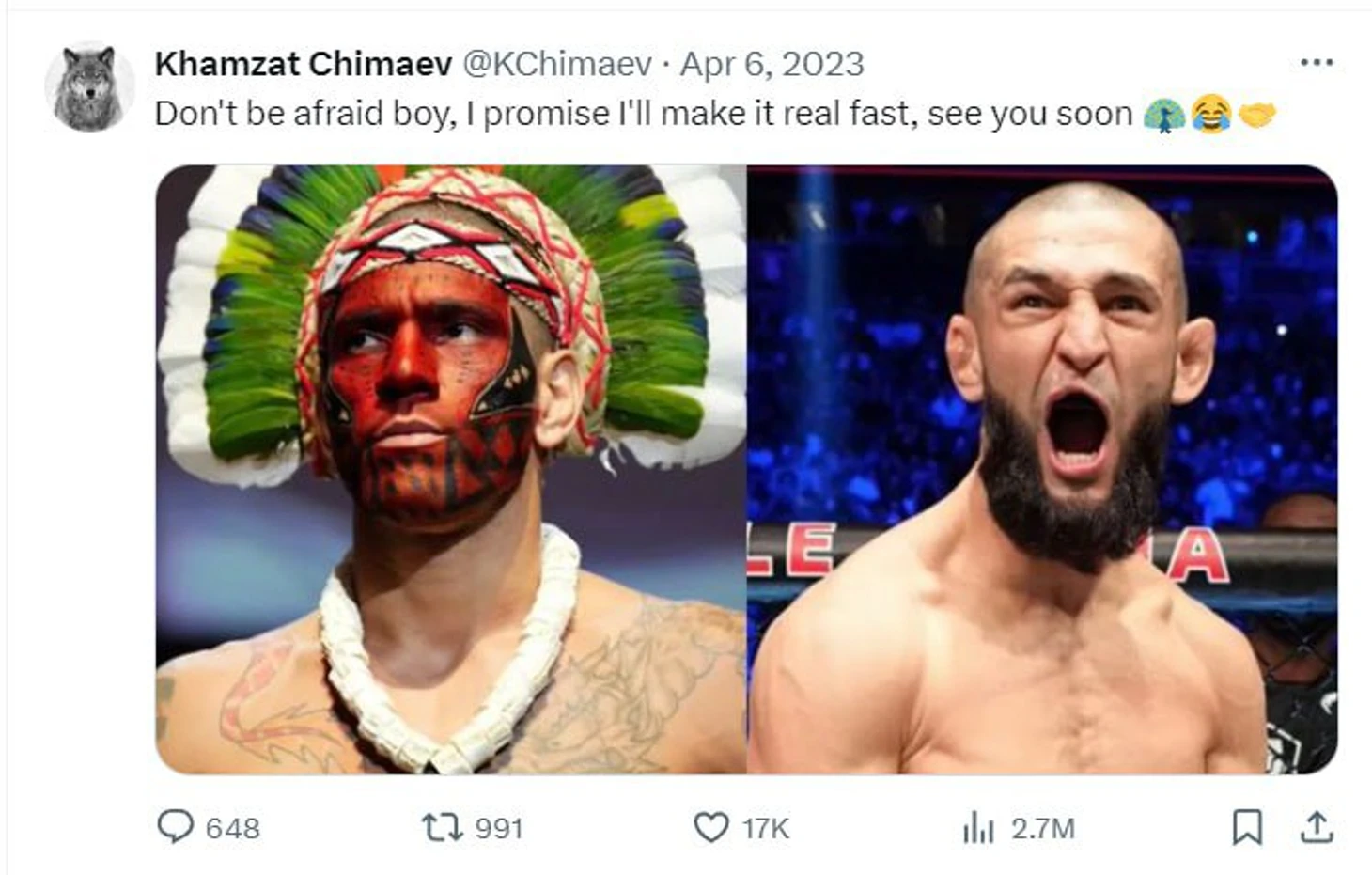Click the handshake emoji in tweet text
Image resolution: width=1372 pixels, height=875 pixels.
click(x=1256, y=115)
